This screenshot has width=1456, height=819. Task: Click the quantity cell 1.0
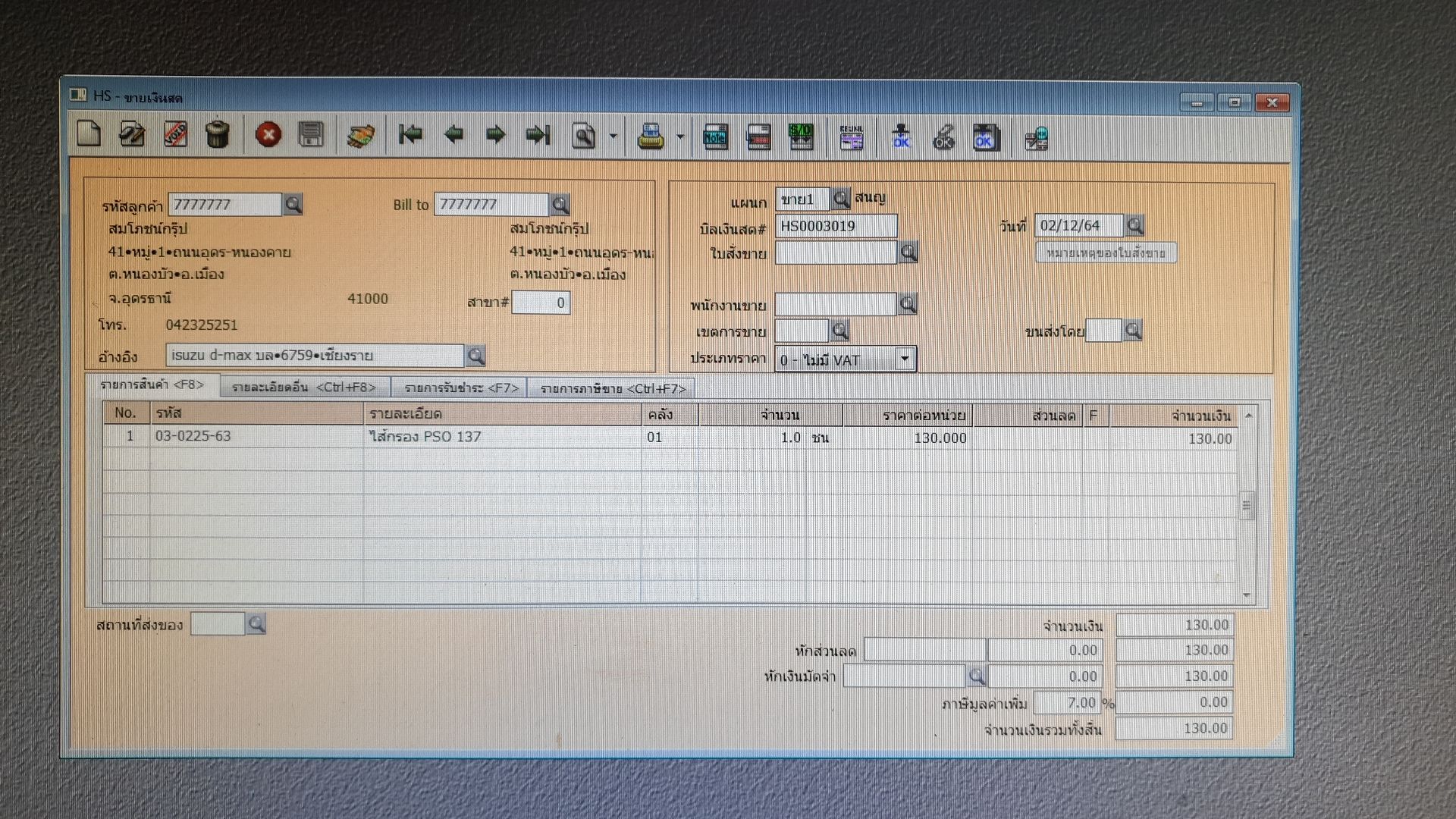point(751,438)
